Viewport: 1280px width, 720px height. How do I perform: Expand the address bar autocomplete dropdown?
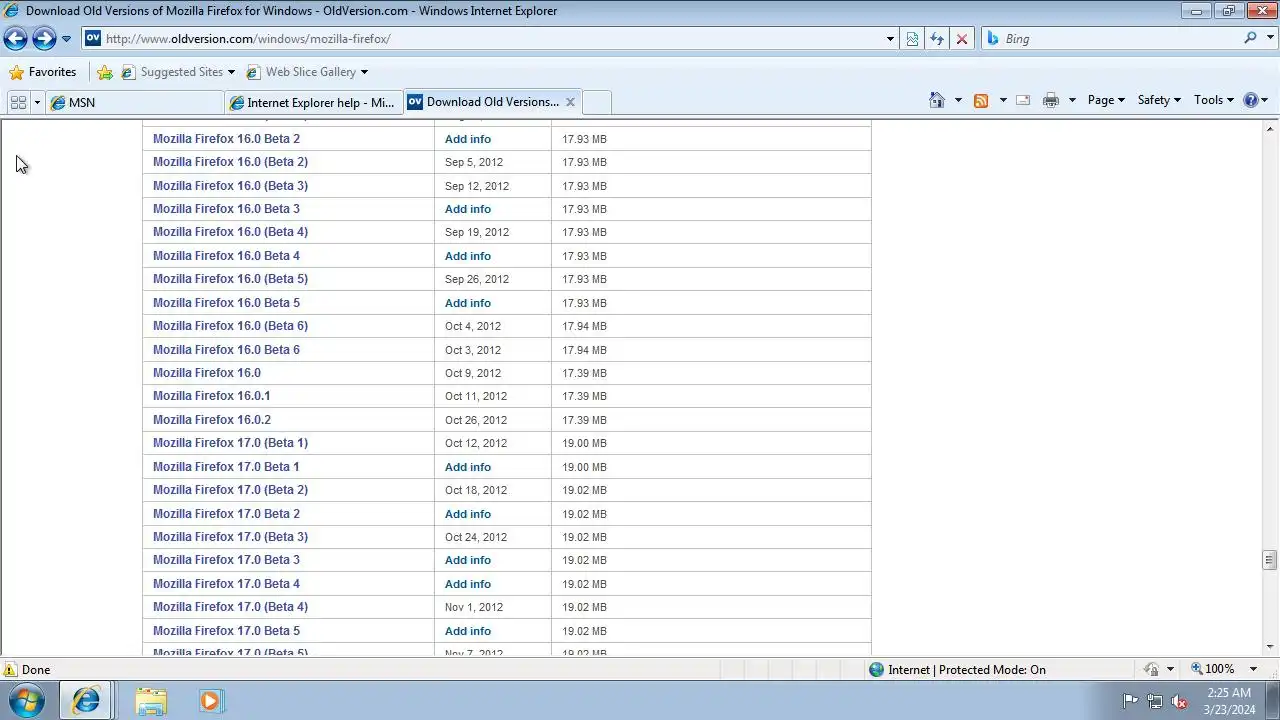click(890, 39)
